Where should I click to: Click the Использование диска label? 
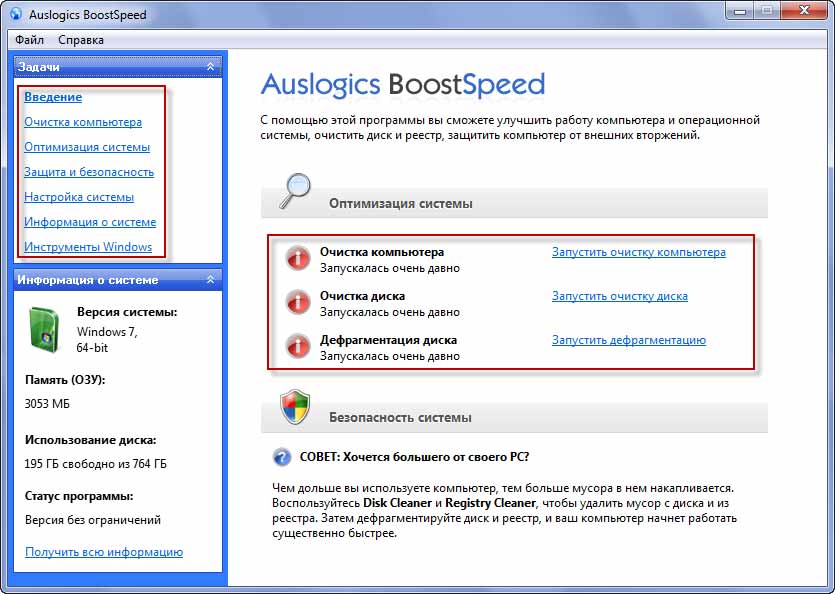[91, 441]
